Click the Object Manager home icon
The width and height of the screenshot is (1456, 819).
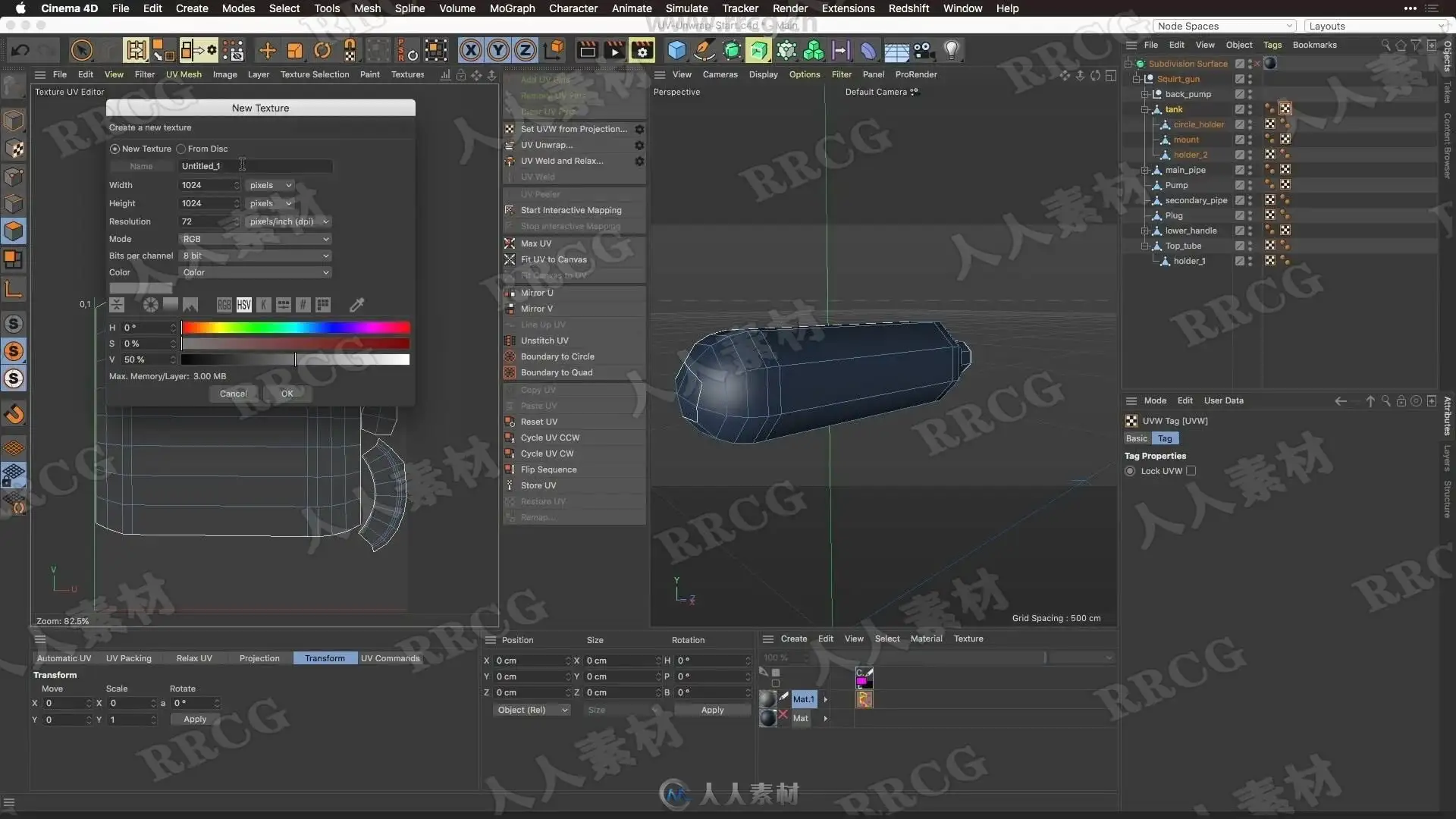(1401, 45)
